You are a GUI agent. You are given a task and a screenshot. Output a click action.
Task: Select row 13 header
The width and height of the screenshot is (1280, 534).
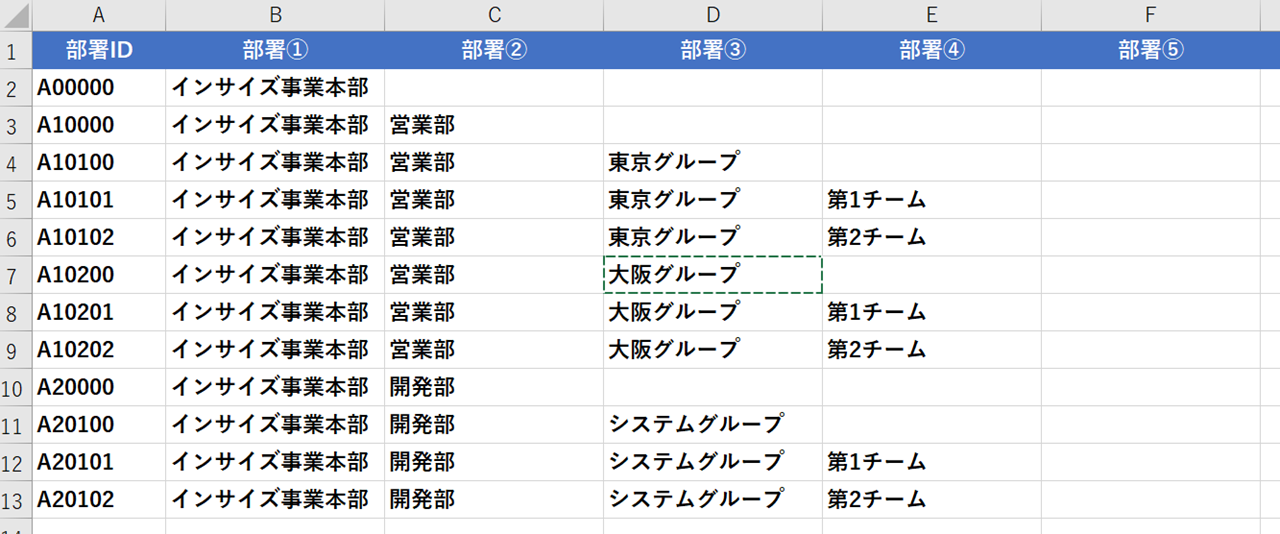click(x=16, y=500)
